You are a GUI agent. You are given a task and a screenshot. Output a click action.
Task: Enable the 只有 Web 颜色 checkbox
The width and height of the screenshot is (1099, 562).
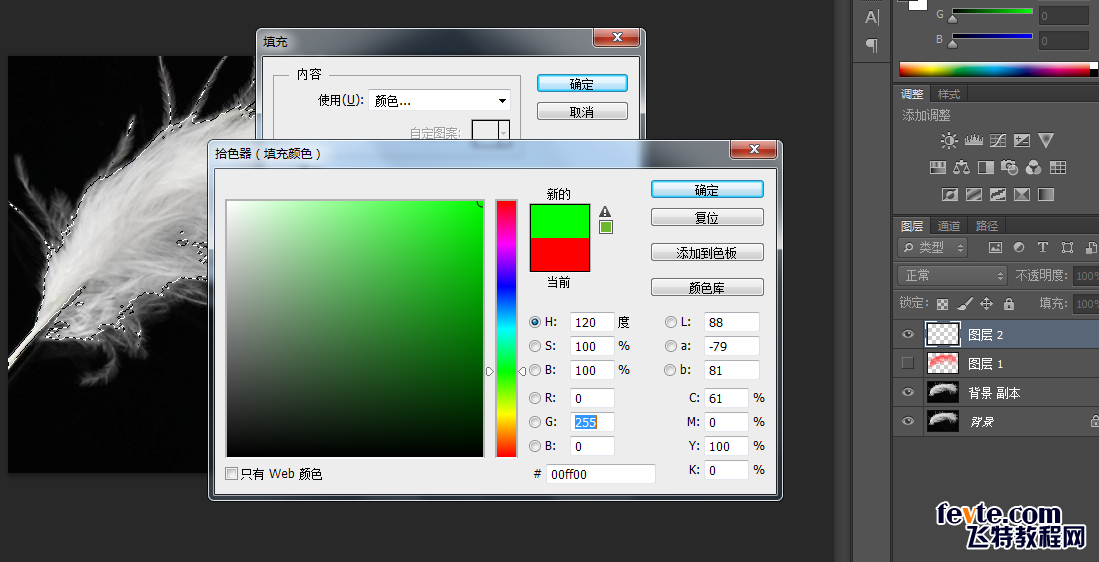tap(231, 474)
